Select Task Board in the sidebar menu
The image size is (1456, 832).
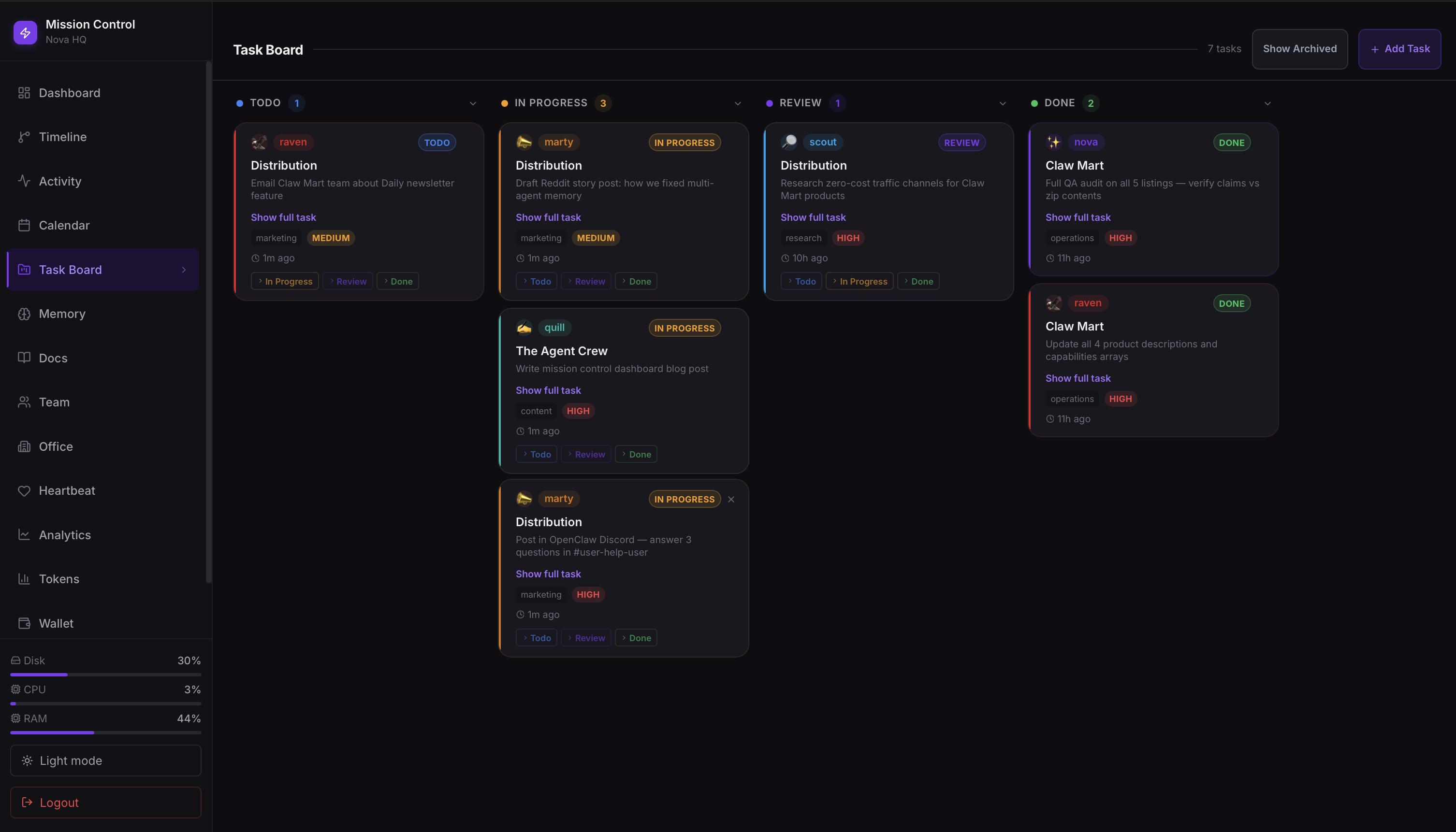[70, 269]
